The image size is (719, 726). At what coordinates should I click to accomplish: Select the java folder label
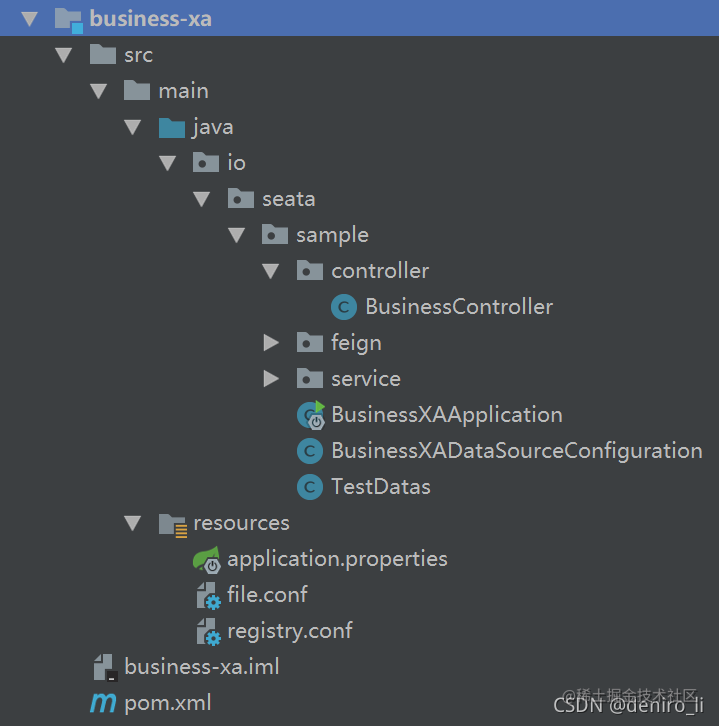pos(213,127)
